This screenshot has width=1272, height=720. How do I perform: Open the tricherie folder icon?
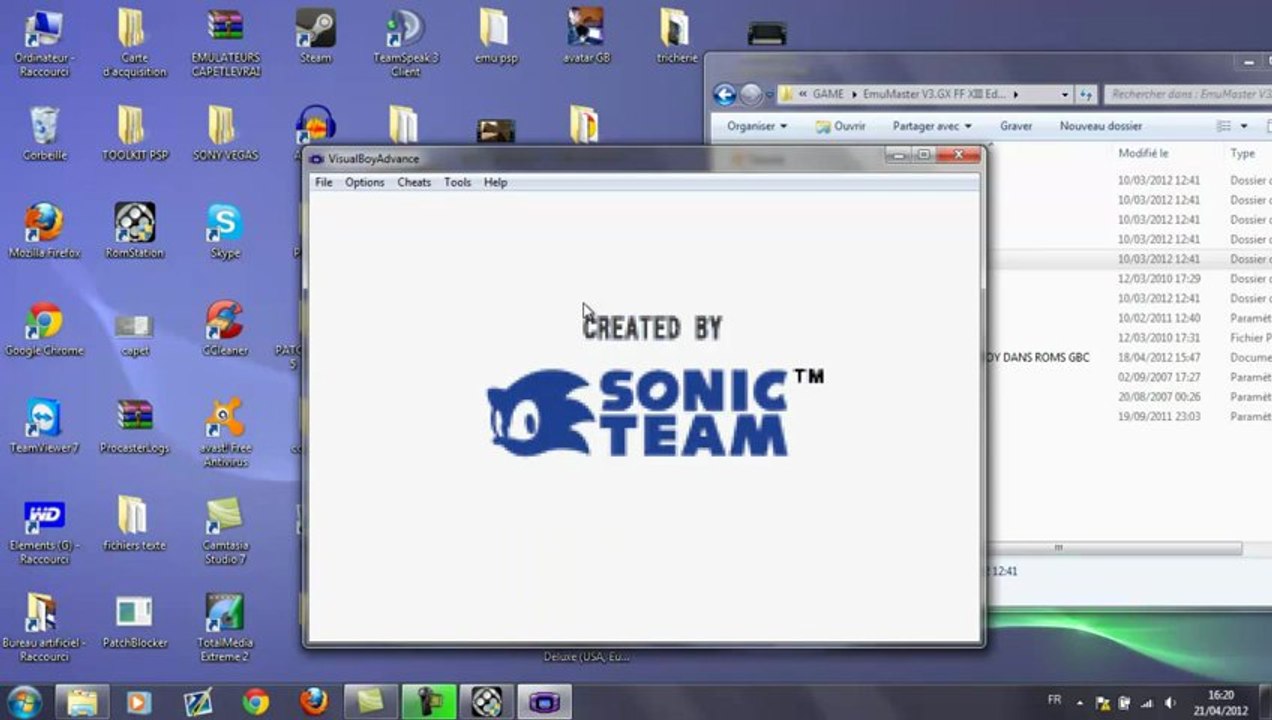coord(677,36)
